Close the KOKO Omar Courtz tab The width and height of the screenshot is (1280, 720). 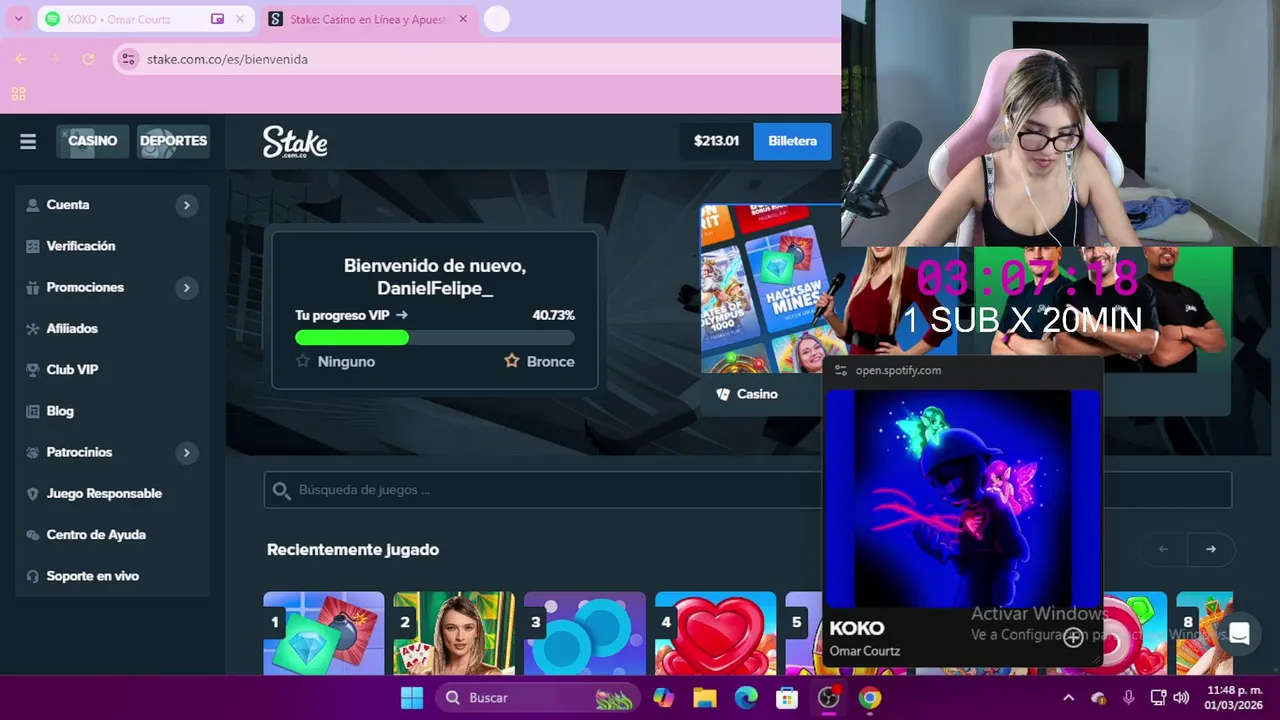click(x=240, y=19)
